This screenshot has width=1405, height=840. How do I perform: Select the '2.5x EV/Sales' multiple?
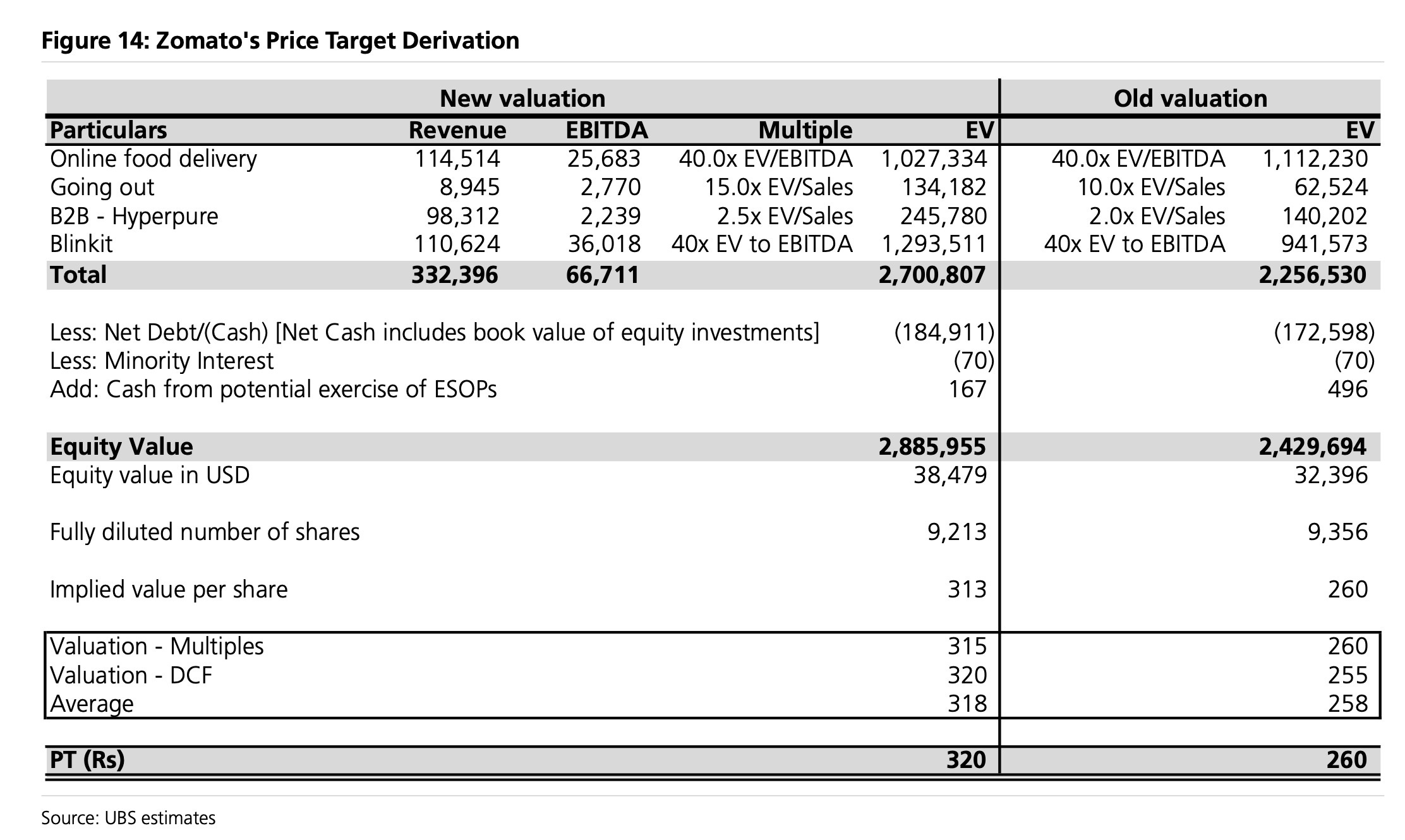pyautogui.click(x=785, y=216)
